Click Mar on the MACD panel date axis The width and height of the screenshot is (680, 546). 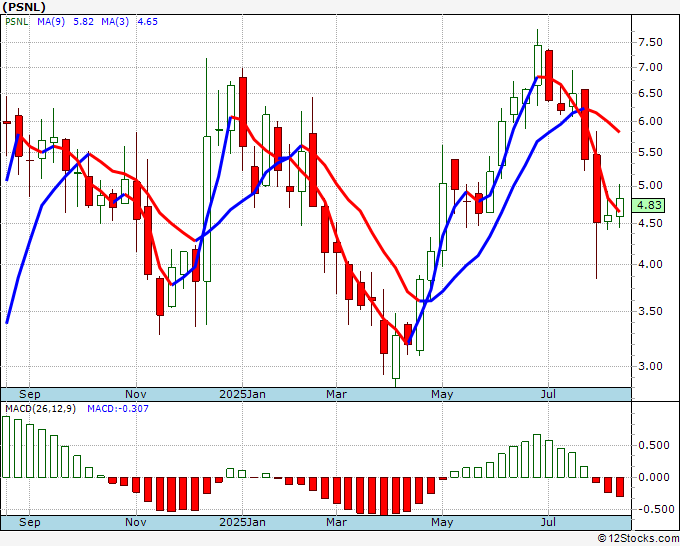(337, 523)
